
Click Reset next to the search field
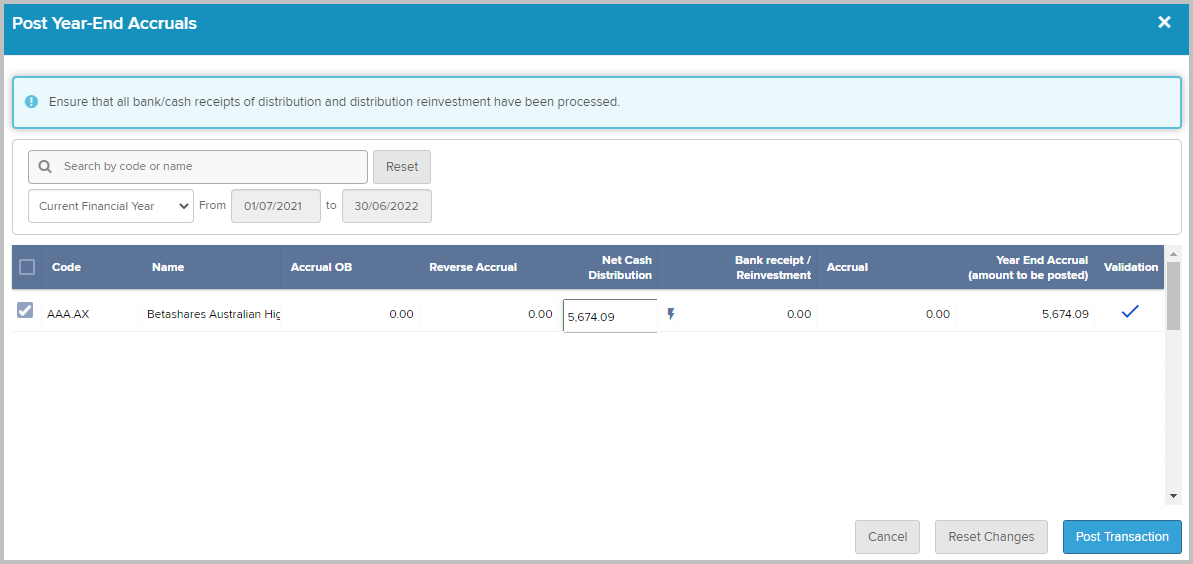click(402, 167)
